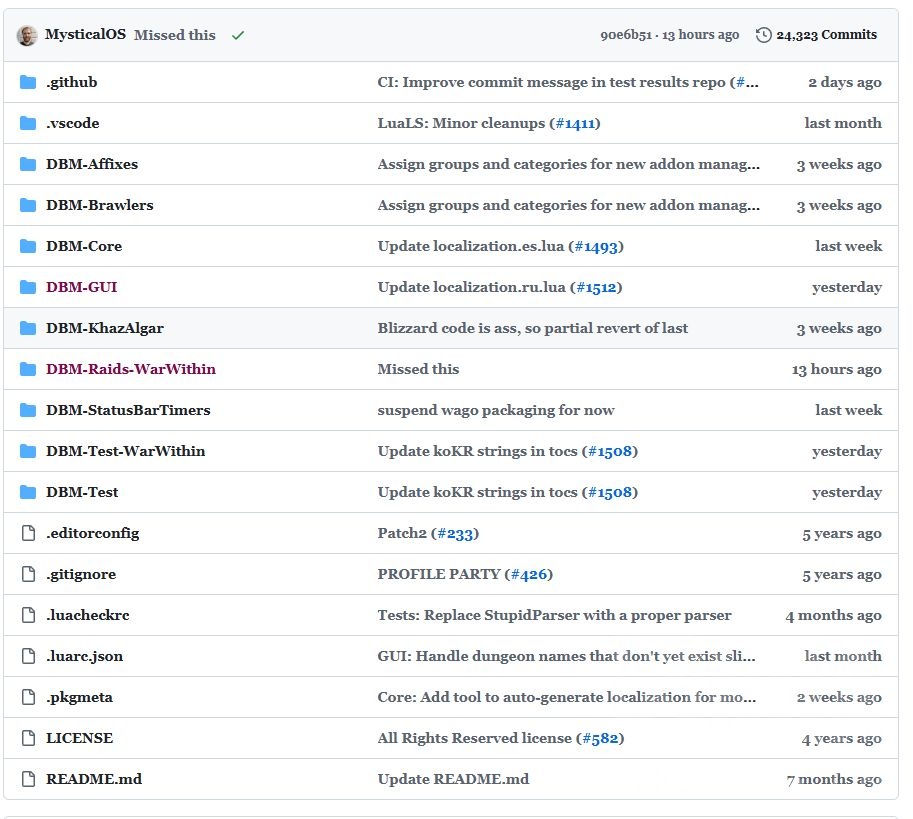Open commit history clock icon

point(764,35)
